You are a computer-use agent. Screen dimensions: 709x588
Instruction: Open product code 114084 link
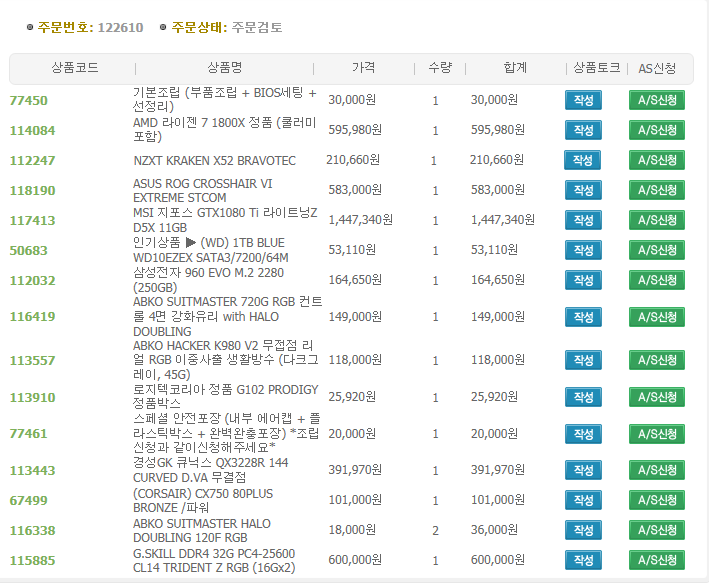click(32, 131)
